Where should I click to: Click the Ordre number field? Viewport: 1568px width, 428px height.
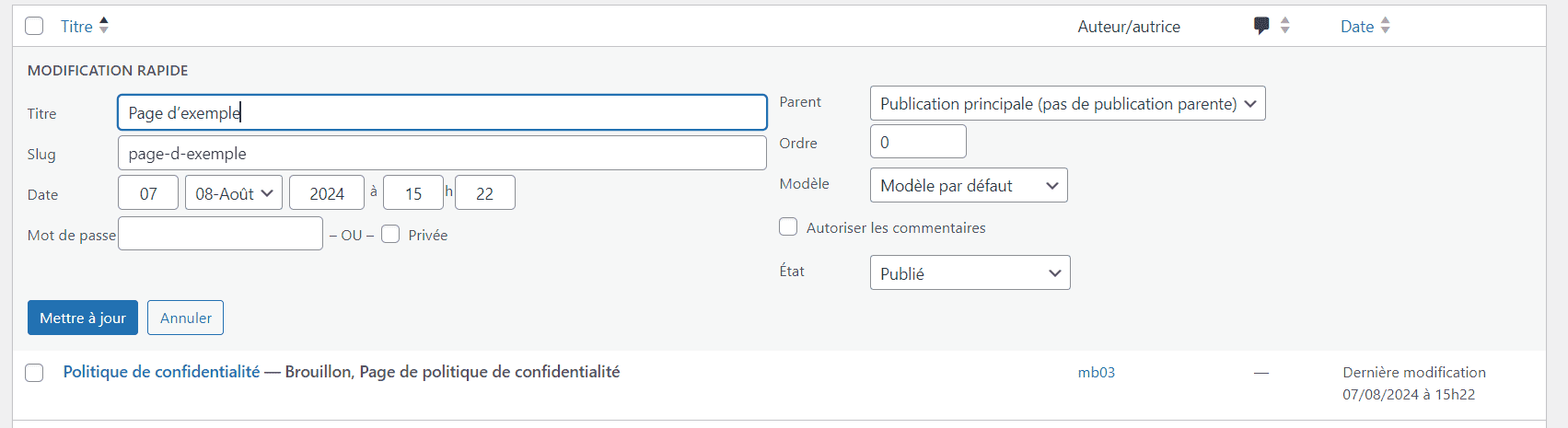[918, 142]
